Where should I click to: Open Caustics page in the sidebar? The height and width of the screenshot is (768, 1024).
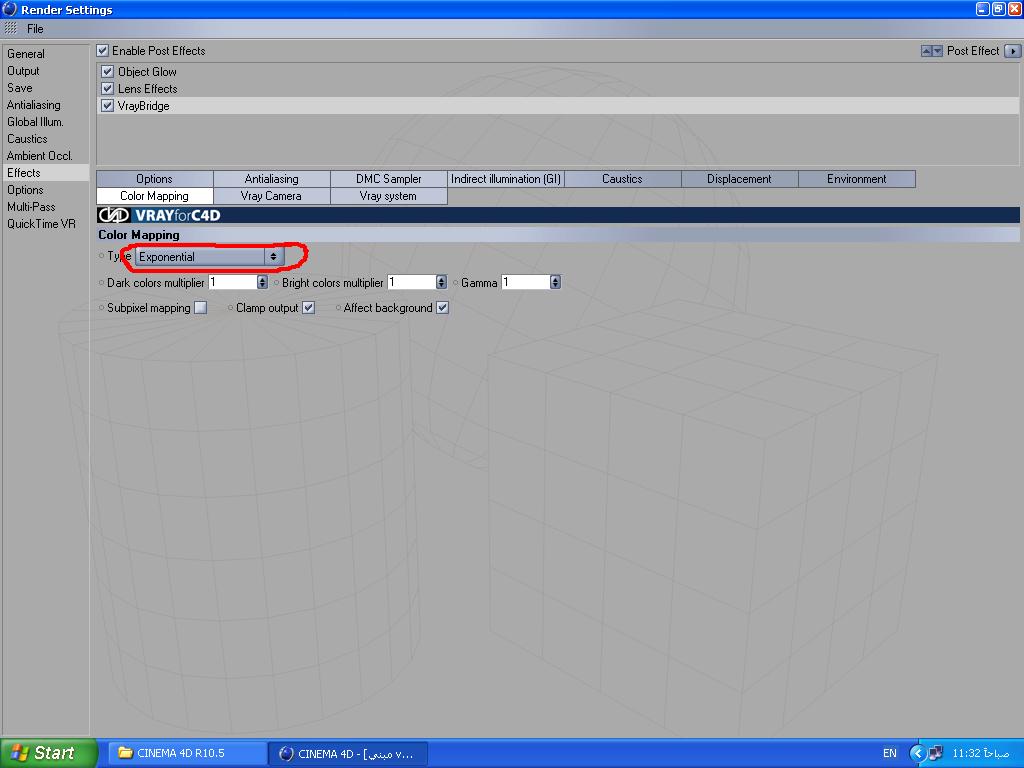point(27,138)
